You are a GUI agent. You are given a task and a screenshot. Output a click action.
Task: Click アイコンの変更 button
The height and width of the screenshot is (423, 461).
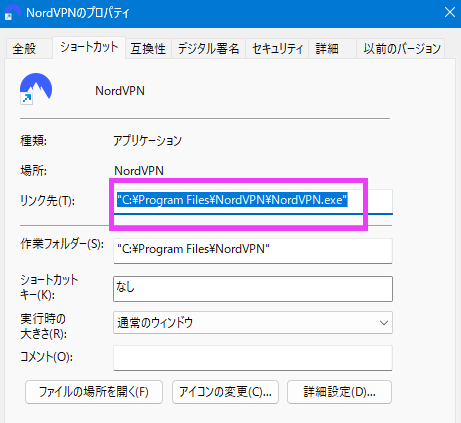point(225,392)
